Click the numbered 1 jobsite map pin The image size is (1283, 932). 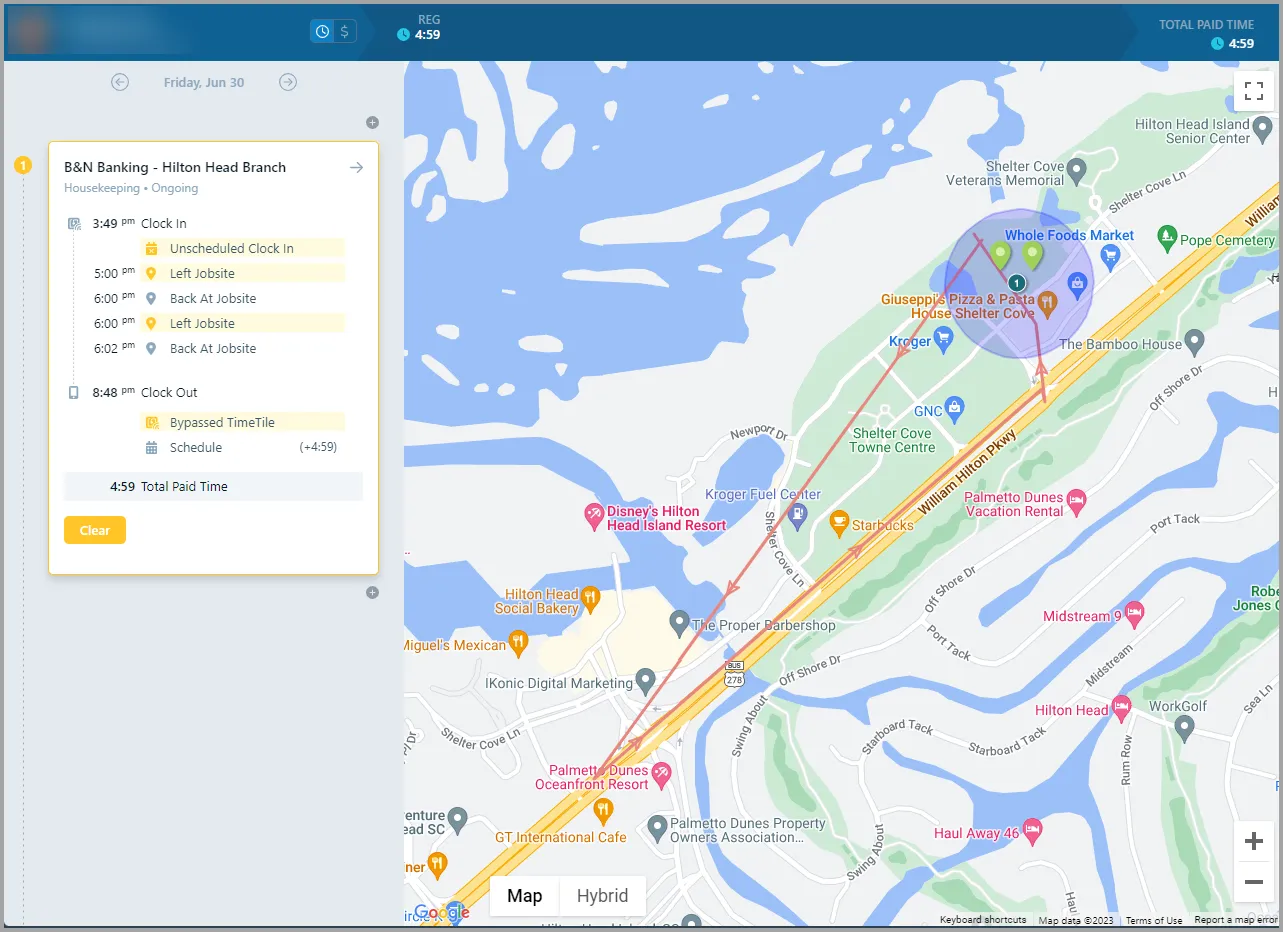click(x=1017, y=283)
